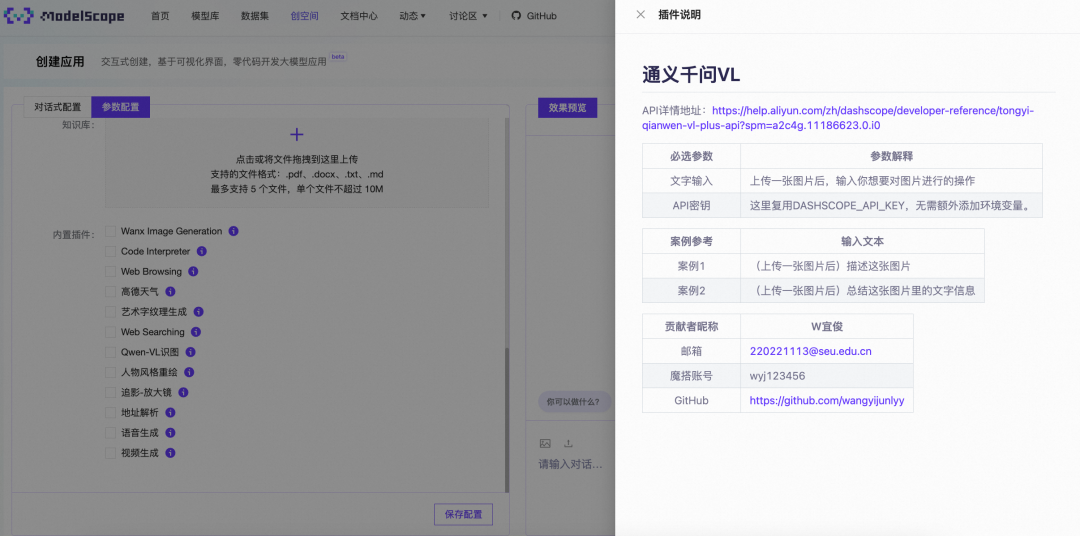
Task: Enable the 语音生成 checkbox
Action: click(110, 433)
